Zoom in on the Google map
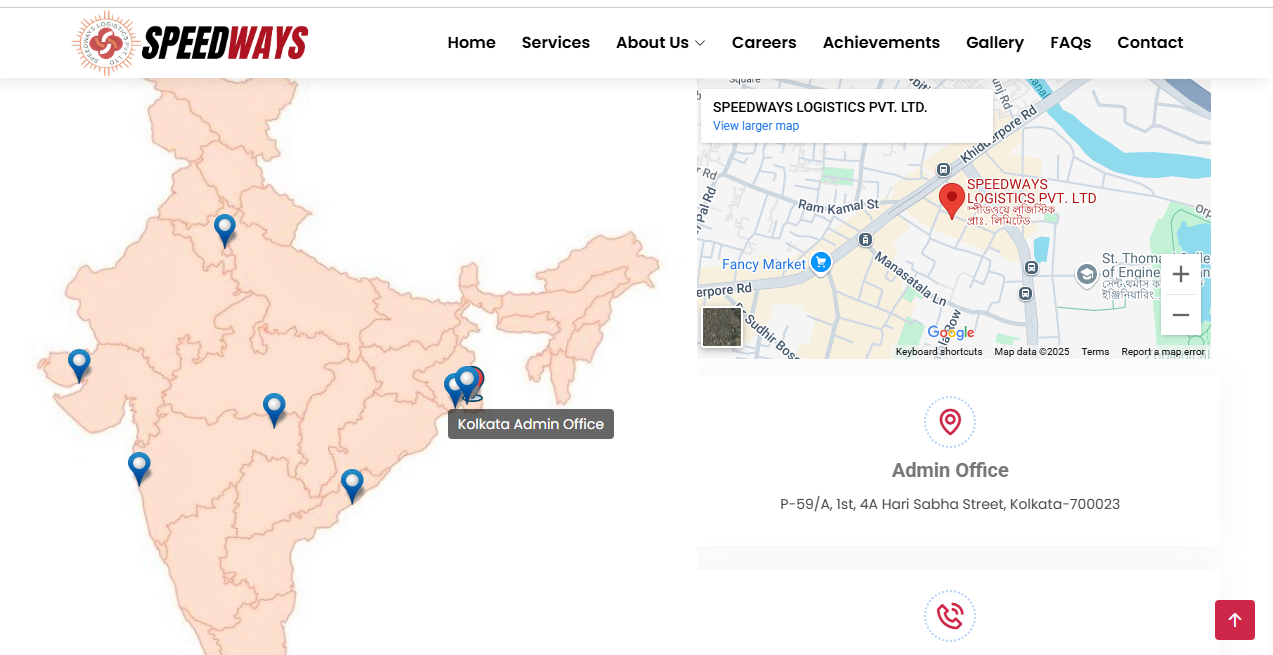The image size is (1273, 655). (1180, 274)
